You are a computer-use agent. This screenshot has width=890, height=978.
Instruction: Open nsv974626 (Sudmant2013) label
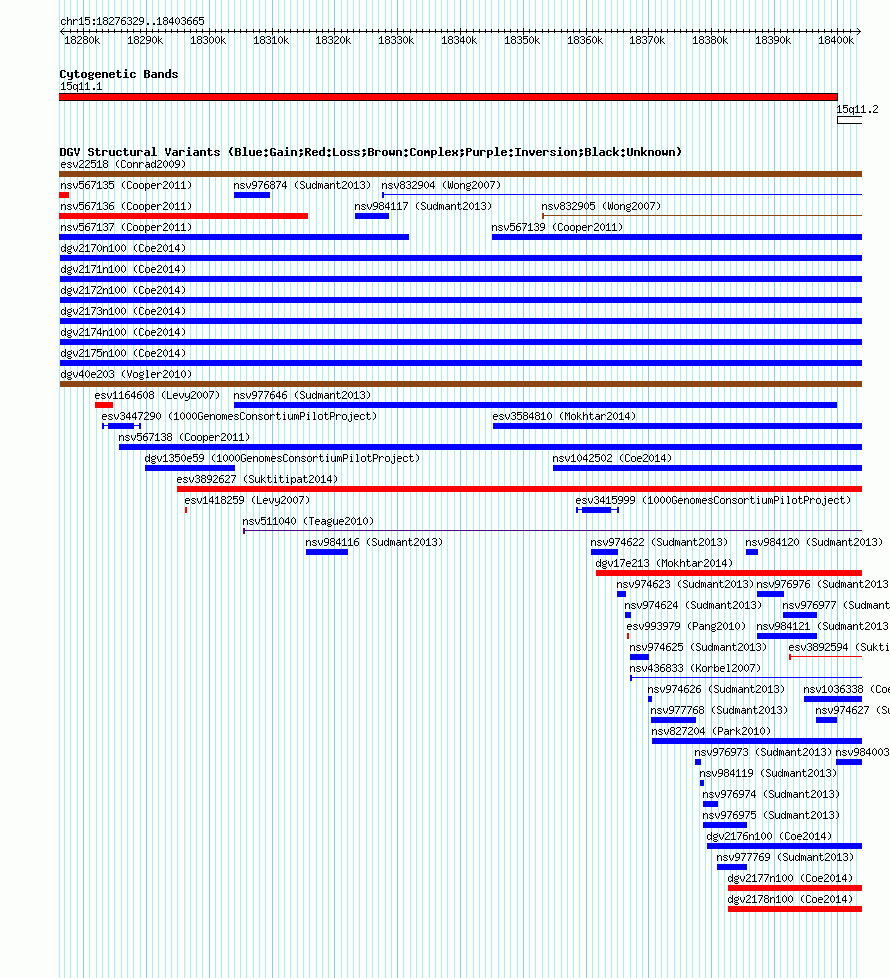click(x=716, y=689)
